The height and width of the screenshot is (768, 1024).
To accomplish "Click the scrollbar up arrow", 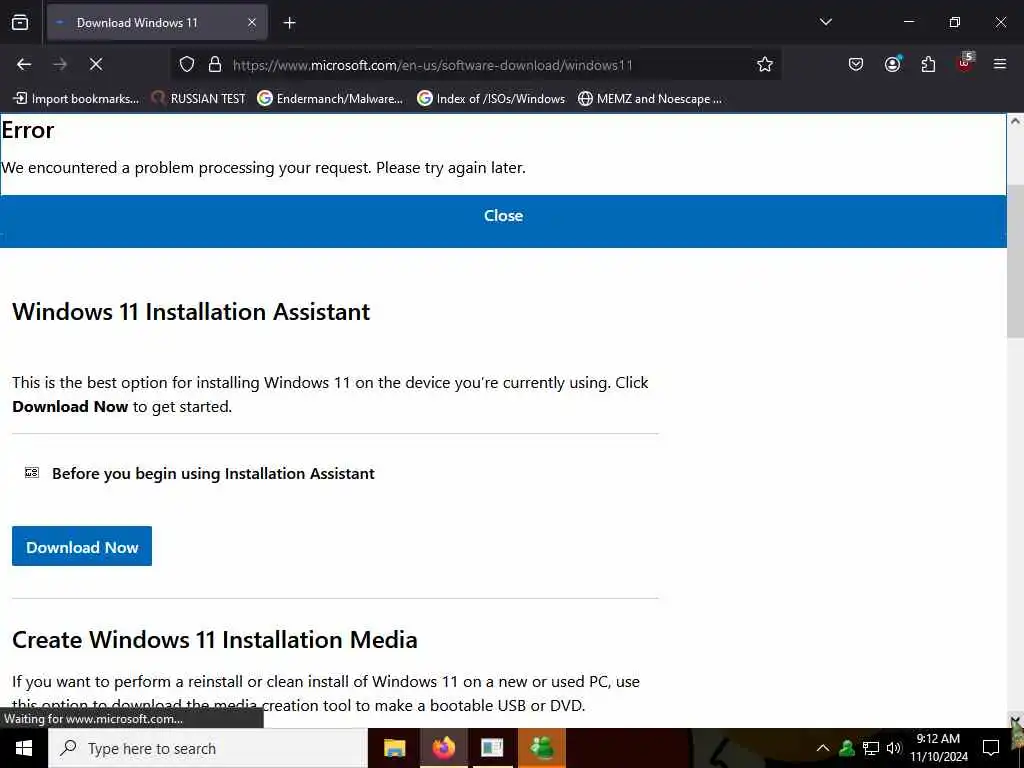I will [x=1015, y=121].
